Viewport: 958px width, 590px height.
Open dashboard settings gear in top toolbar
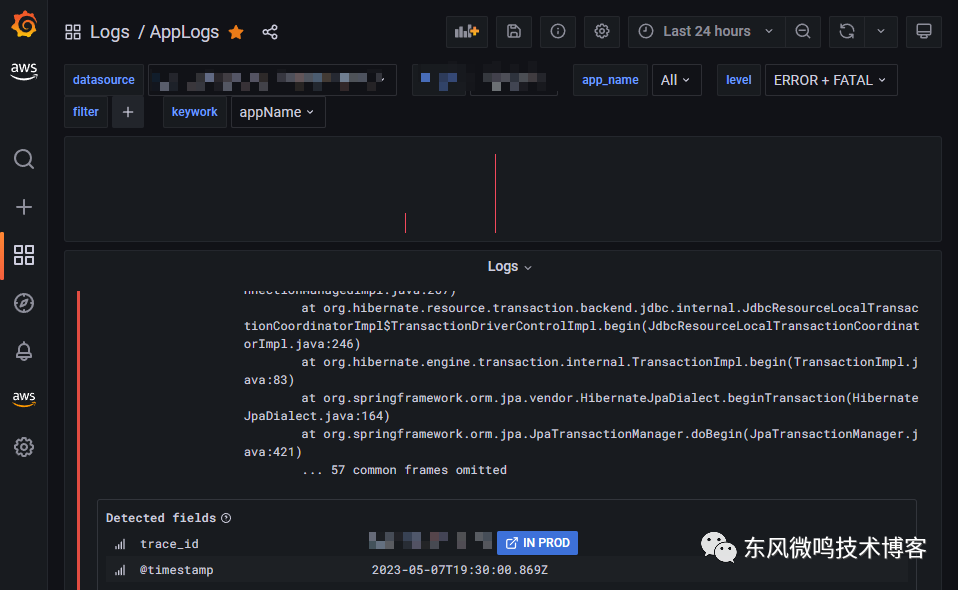tap(602, 32)
